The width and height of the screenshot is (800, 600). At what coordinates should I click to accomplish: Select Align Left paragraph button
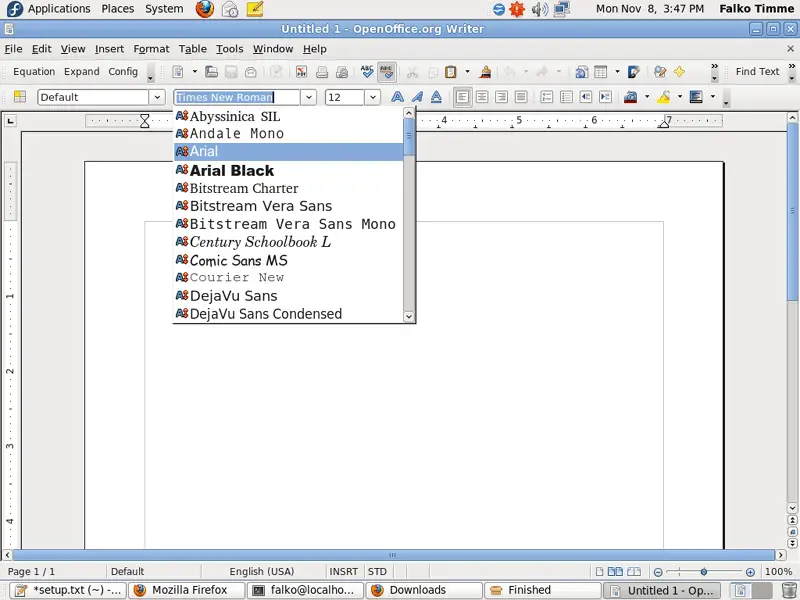tap(463, 97)
